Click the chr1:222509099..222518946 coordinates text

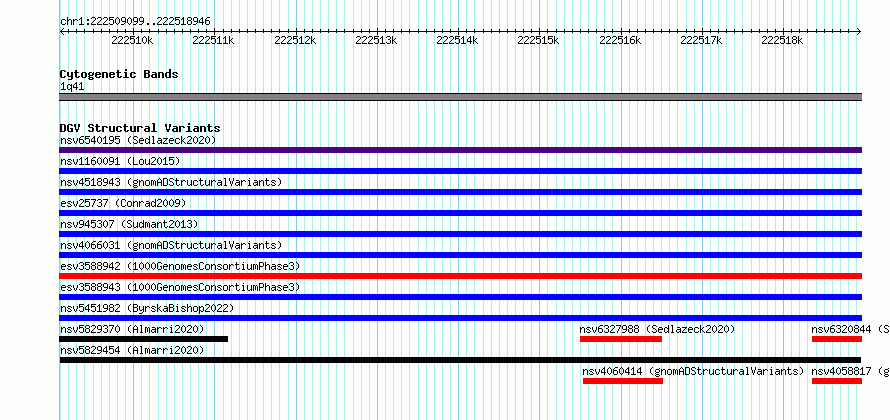point(135,22)
